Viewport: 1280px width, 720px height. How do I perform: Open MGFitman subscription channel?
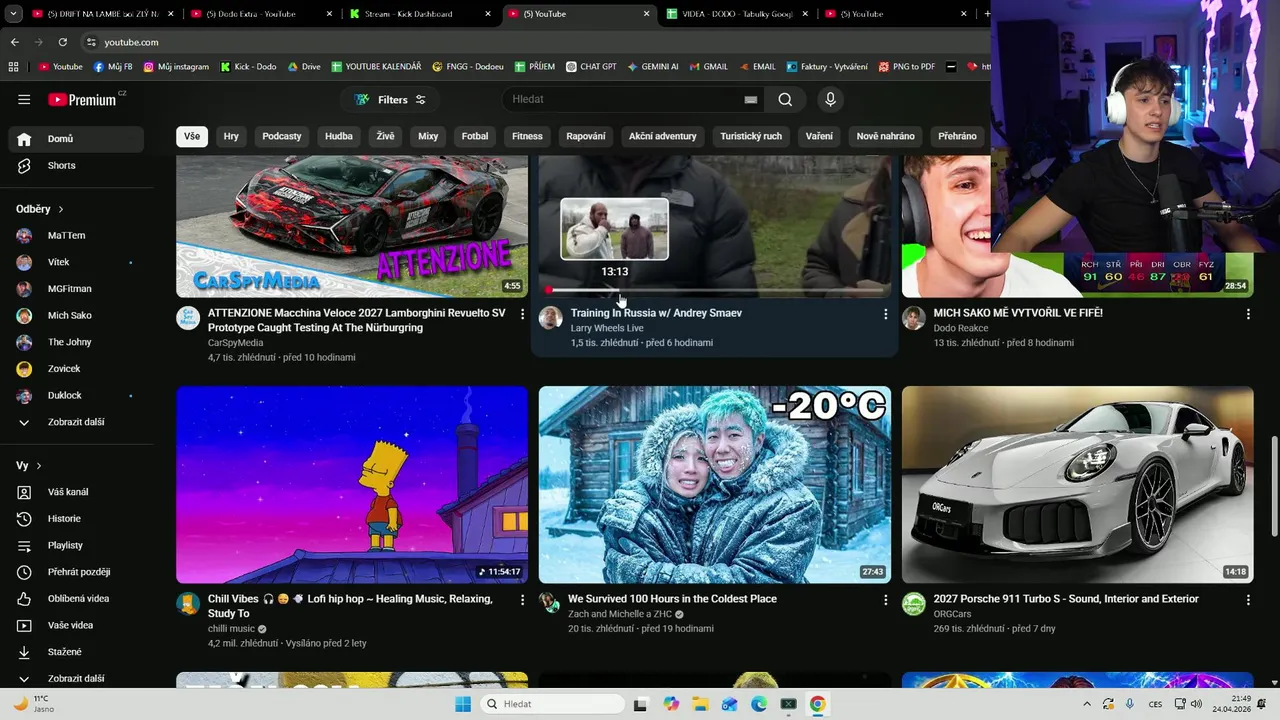(76, 289)
